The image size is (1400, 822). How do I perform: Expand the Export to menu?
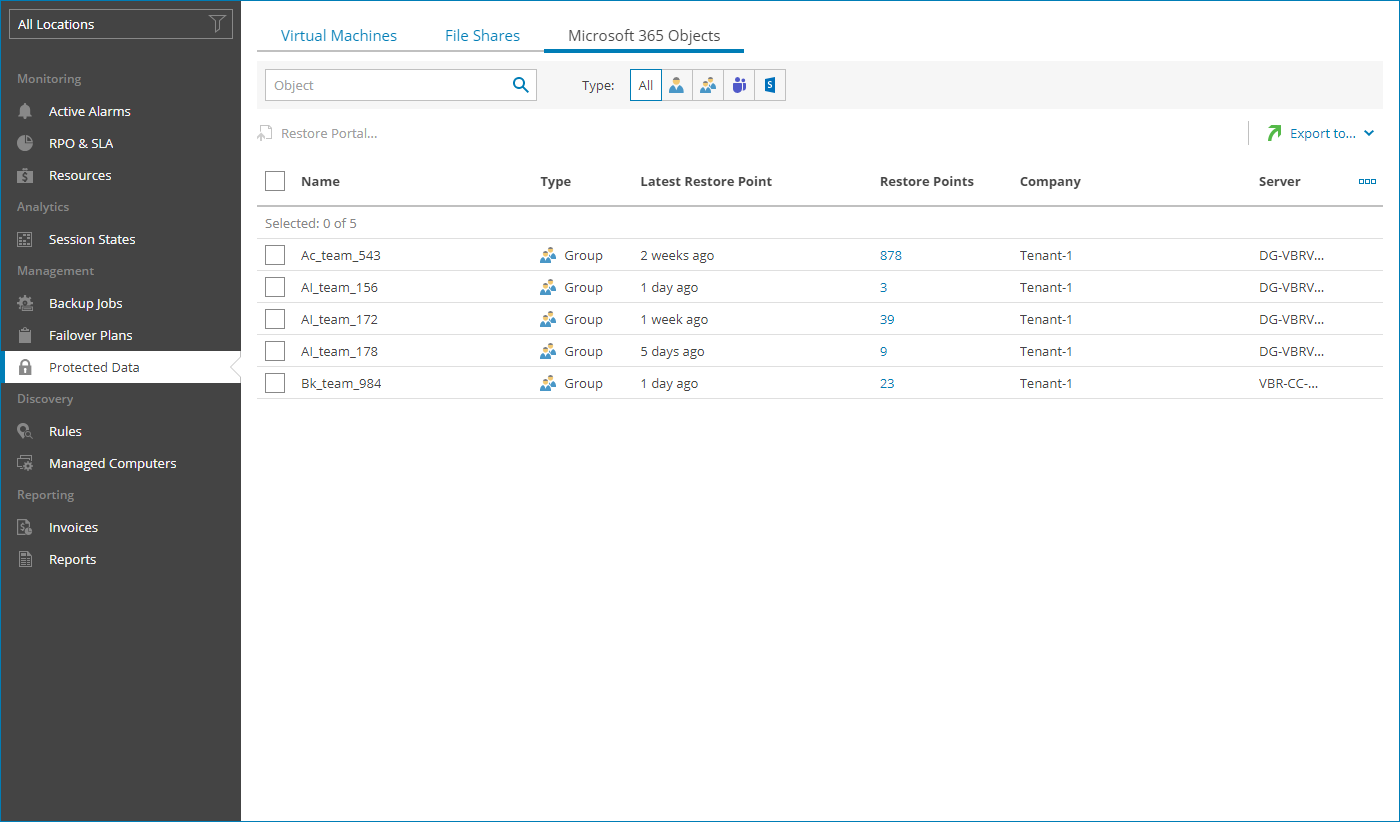click(x=1321, y=133)
